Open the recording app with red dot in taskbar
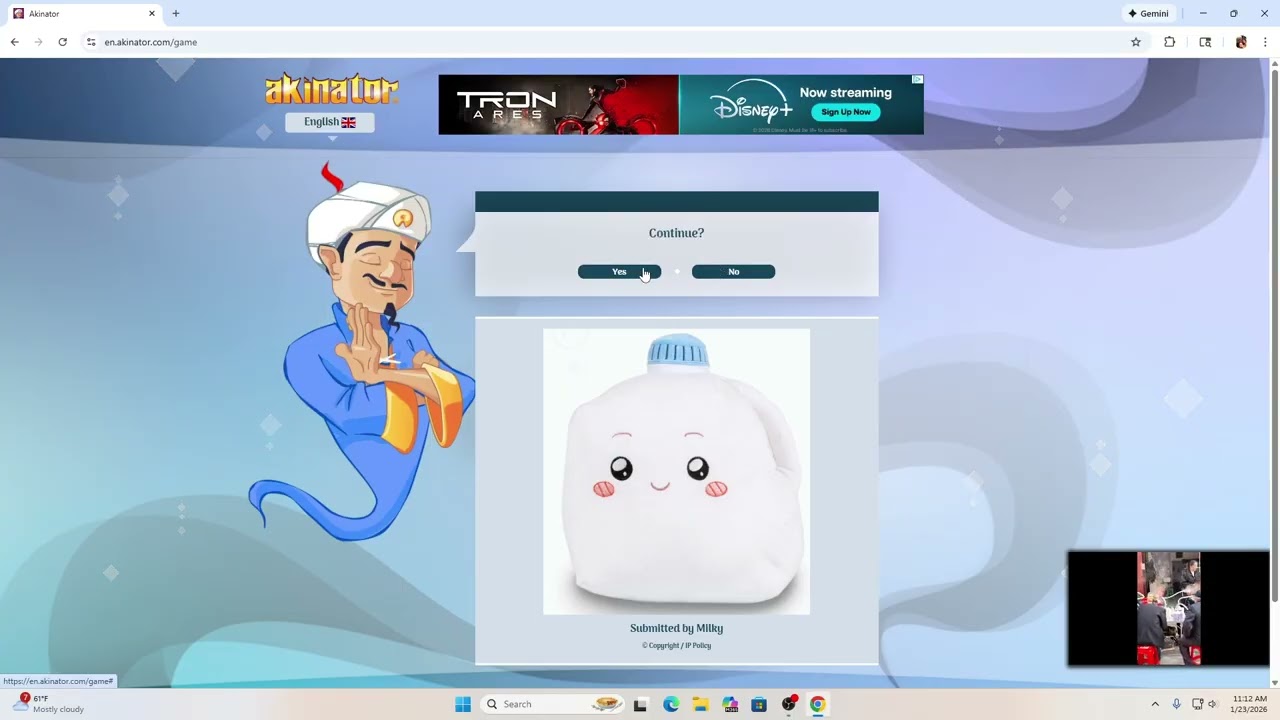 (x=789, y=704)
